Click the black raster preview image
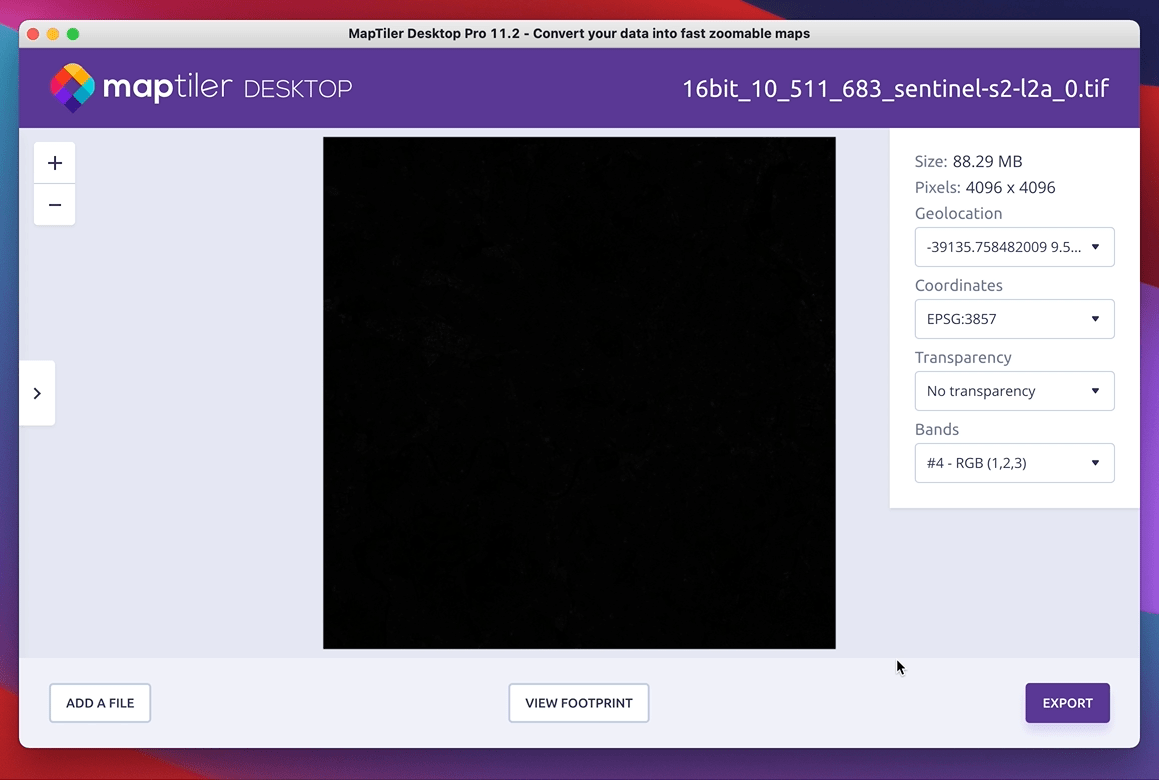This screenshot has height=780, width=1159. pyautogui.click(x=579, y=393)
